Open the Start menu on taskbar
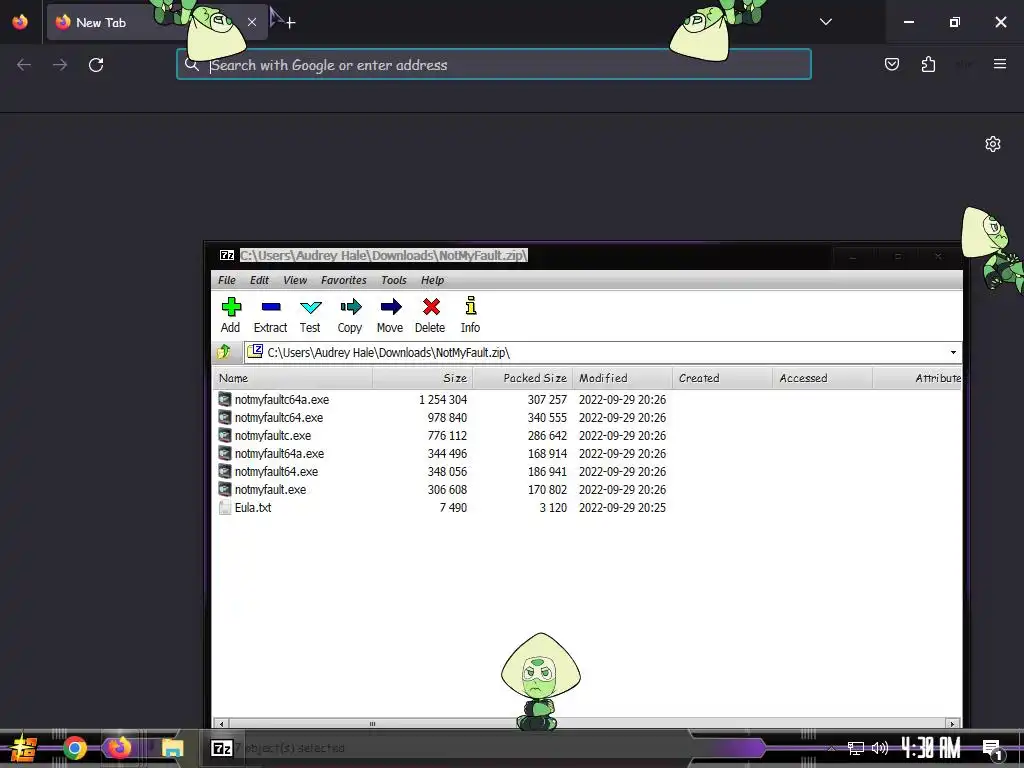Viewport: 1024px width, 768px height. point(24,748)
